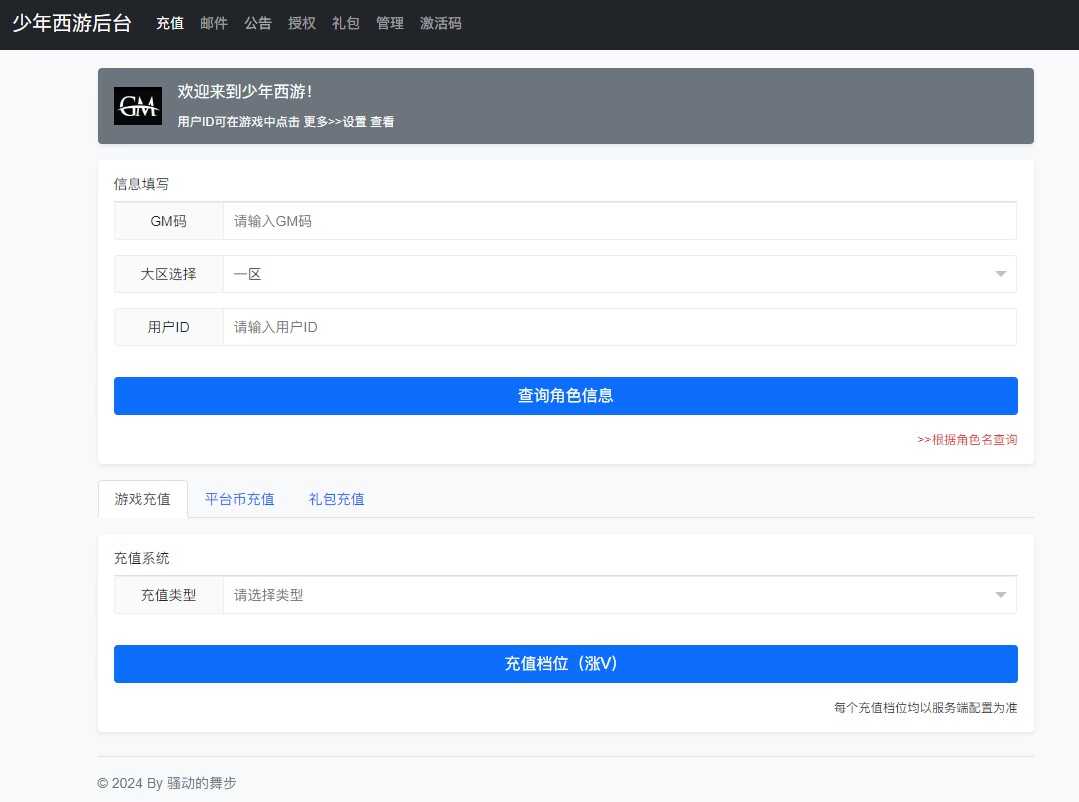Screen dimensions: 1079x802
Task: Click inside the GM码 input field
Action: 618,220
